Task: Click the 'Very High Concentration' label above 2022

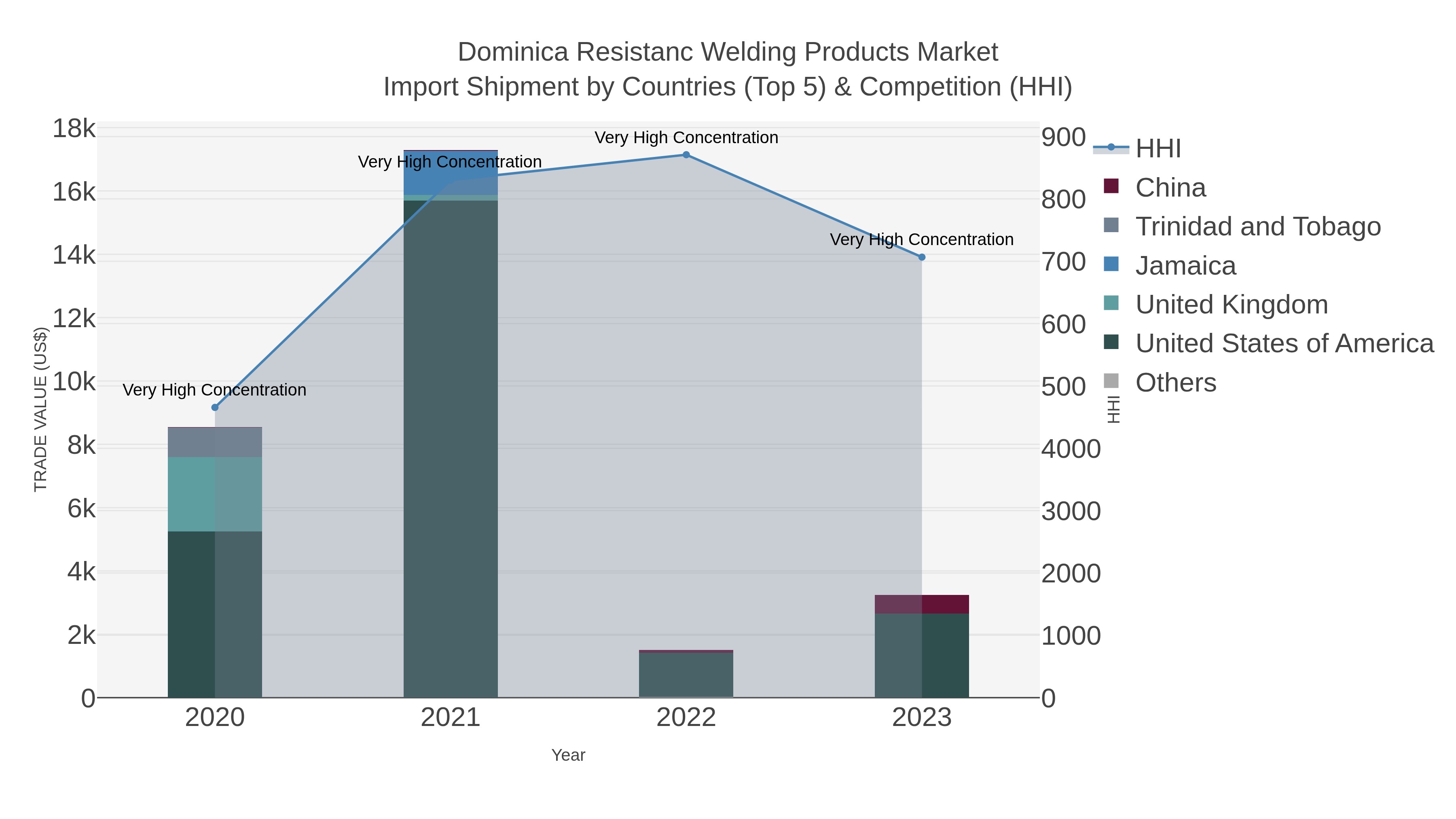Action: 686,138
